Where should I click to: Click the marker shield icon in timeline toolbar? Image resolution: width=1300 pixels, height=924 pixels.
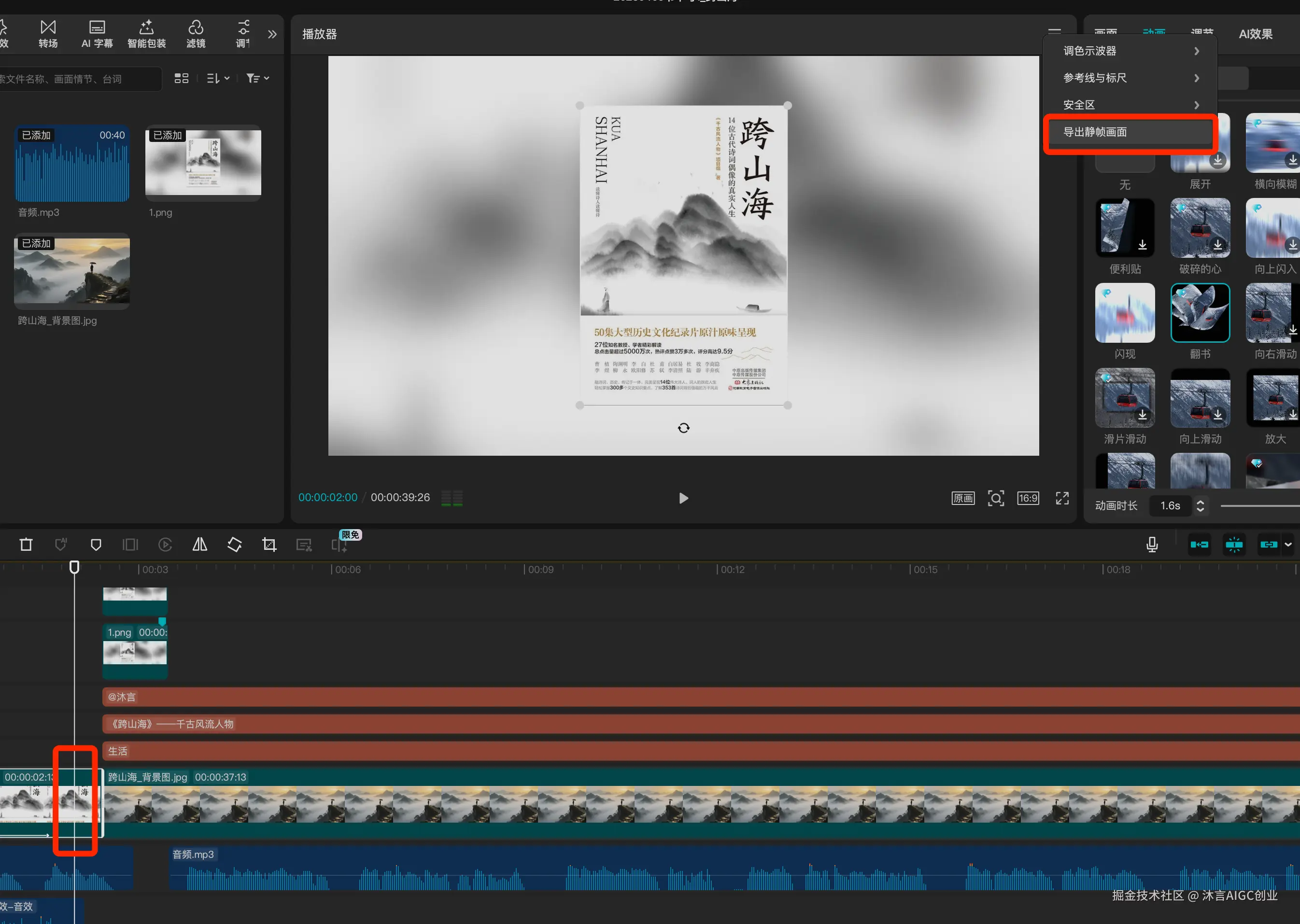[x=96, y=545]
